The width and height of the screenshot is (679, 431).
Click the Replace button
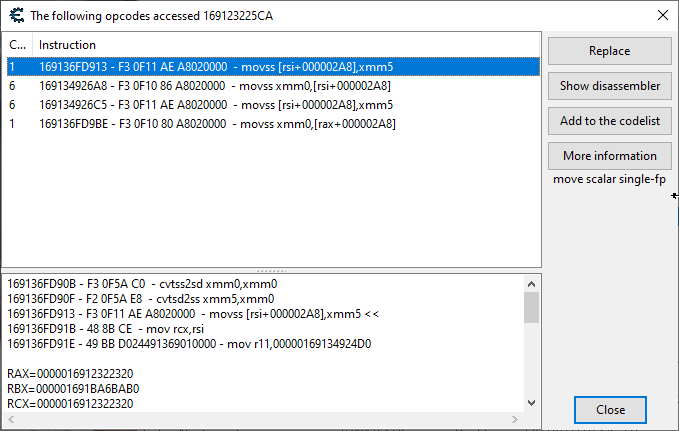[x=609, y=51]
